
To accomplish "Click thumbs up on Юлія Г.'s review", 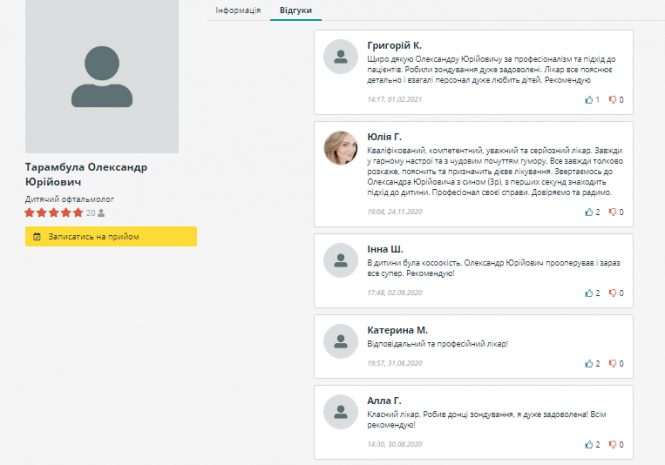I will 589,212.
